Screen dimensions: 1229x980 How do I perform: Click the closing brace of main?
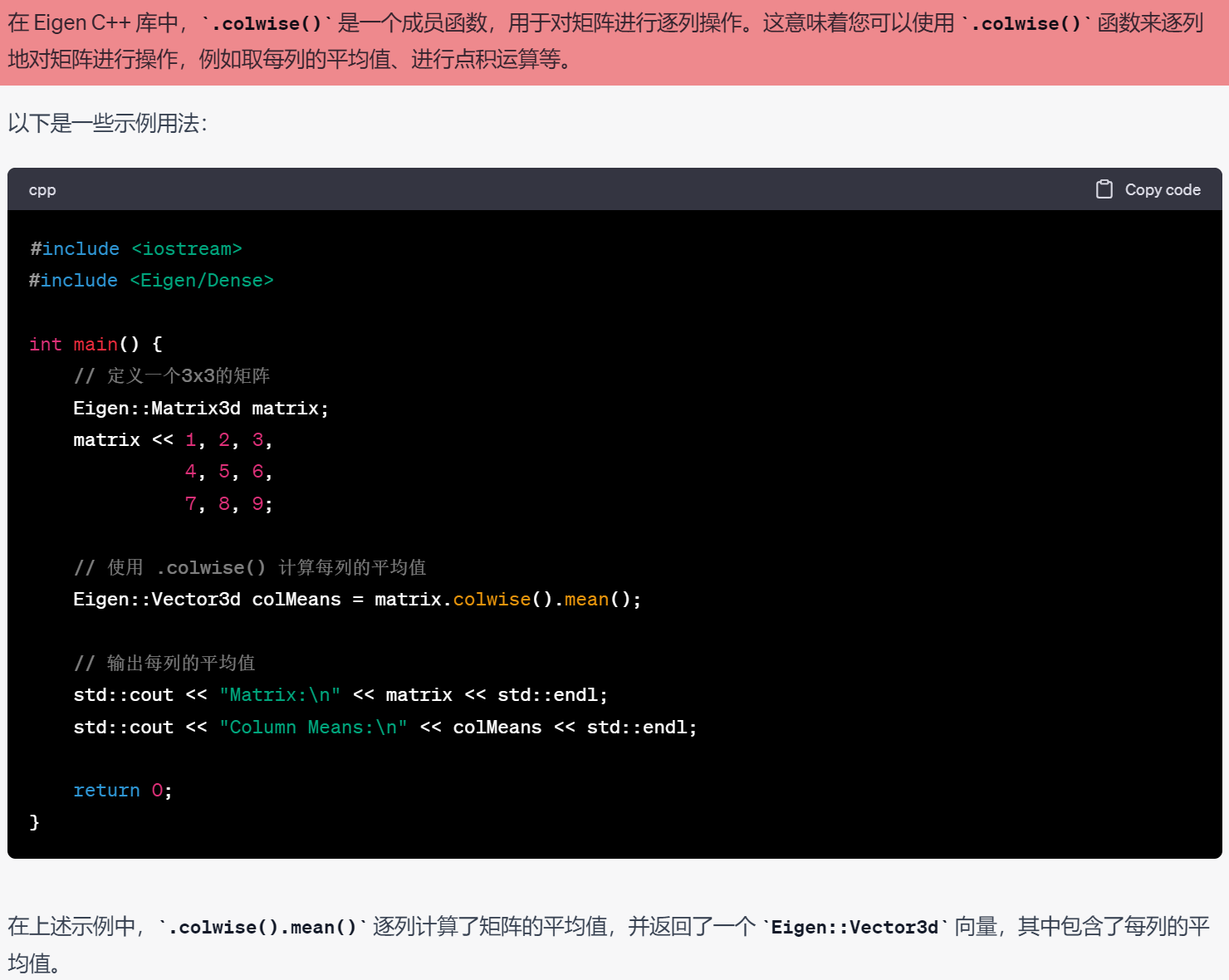pyautogui.click(x=34, y=822)
